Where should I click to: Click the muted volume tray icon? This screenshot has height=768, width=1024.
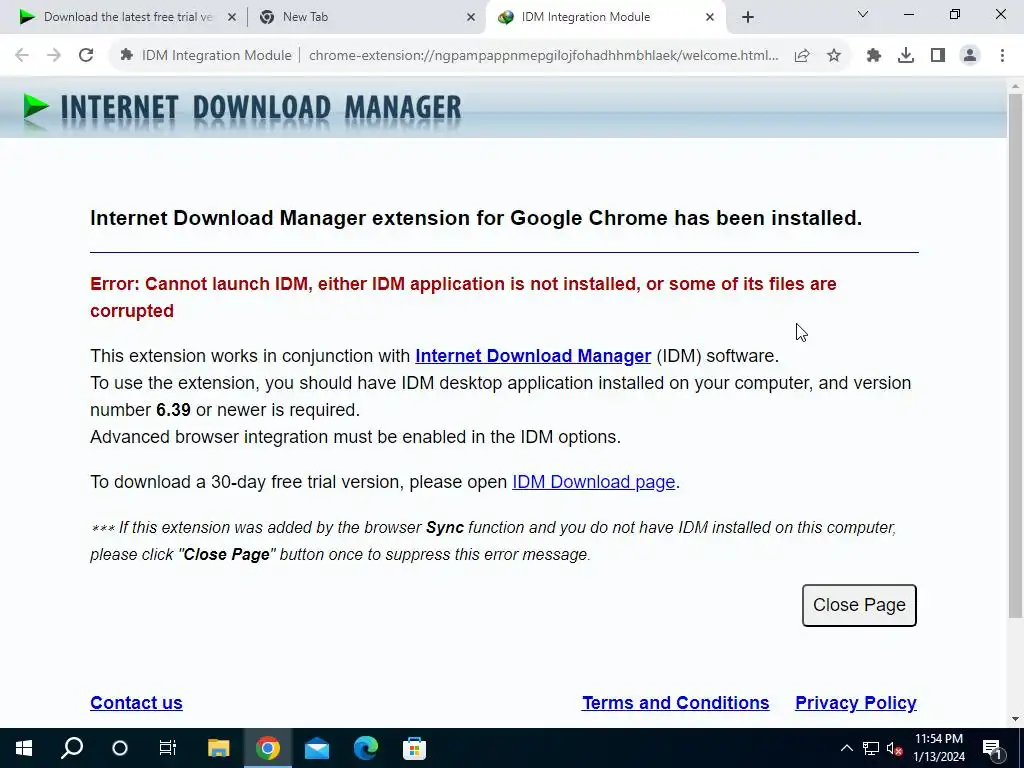coord(895,748)
